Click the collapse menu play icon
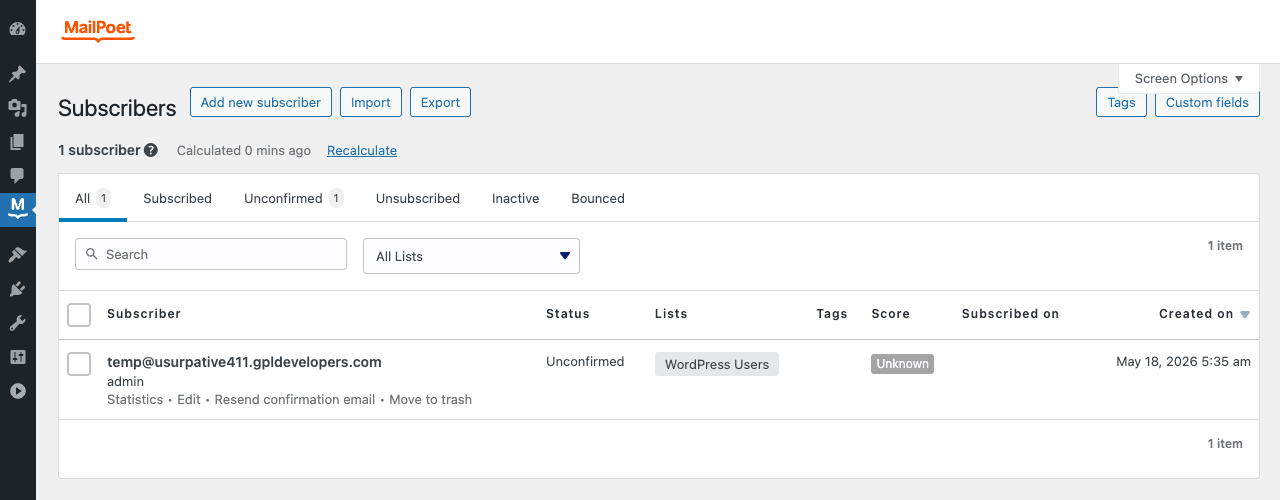The height and width of the screenshot is (500, 1280). click(17, 391)
